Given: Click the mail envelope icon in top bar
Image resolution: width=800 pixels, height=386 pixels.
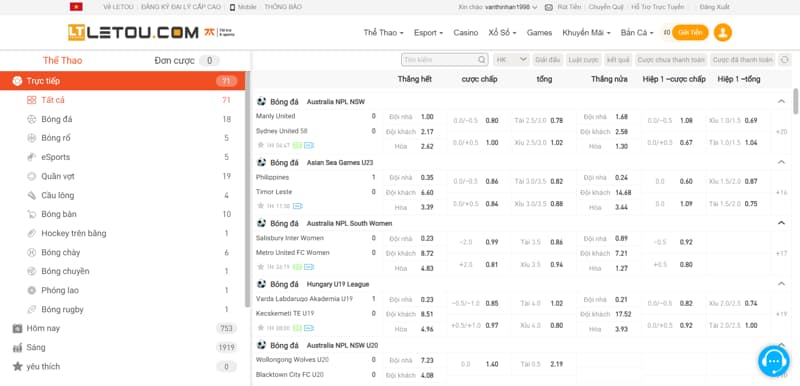Looking at the screenshot, I should click(549, 7).
